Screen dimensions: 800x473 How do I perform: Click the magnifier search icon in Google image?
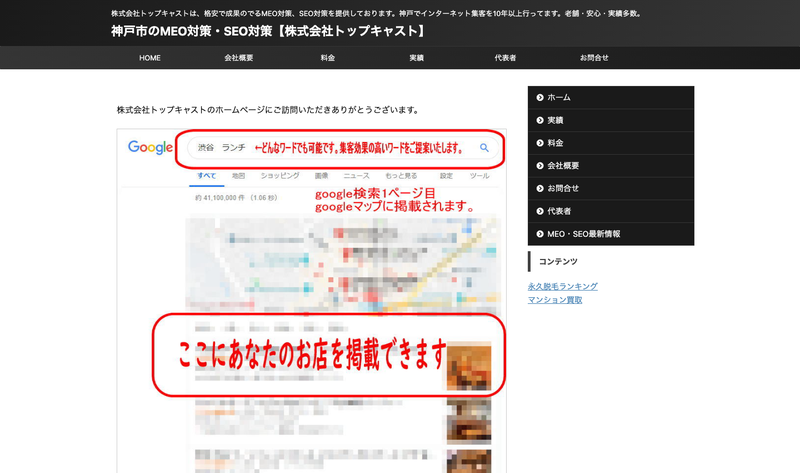click(x=484, y=148)
